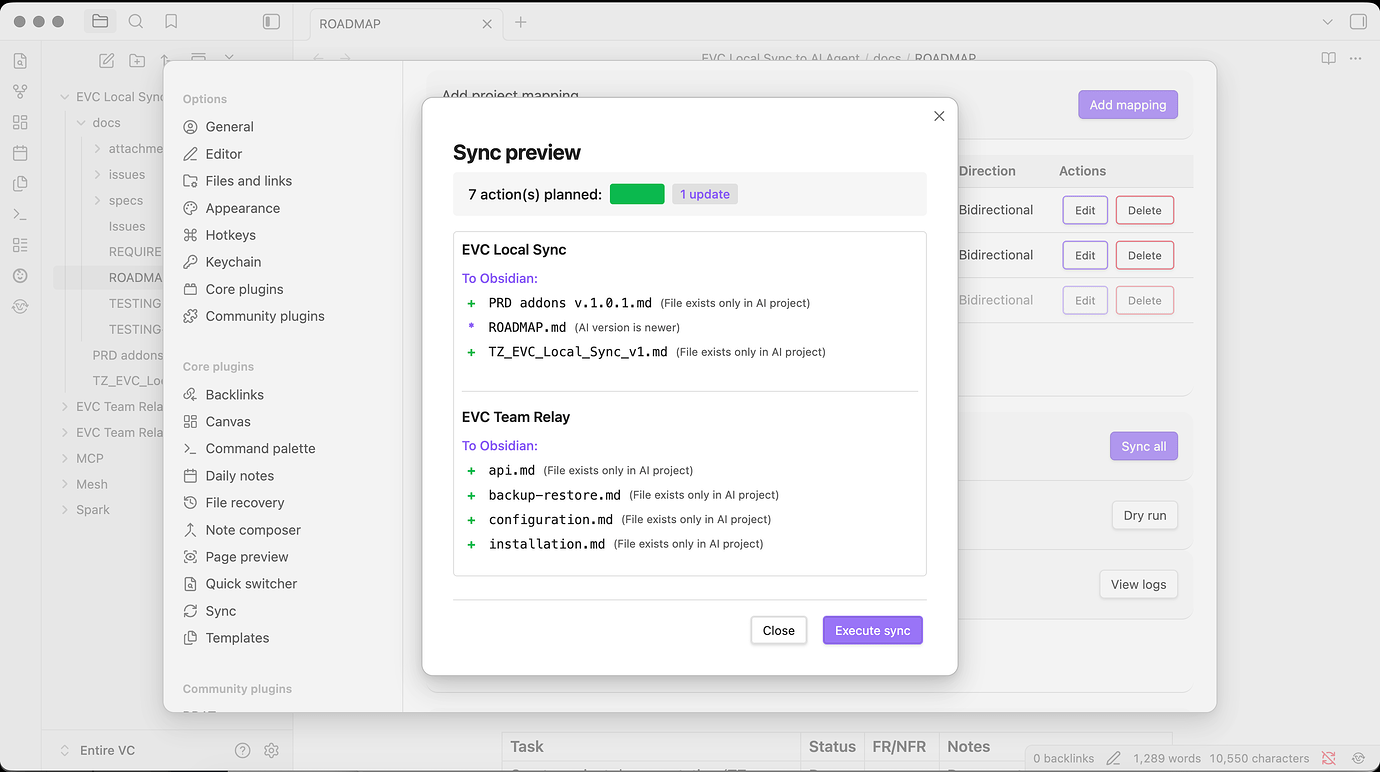Screen dimensions: 1380x772
Task: Expand the Mesh folder
Action: [65, 484]
